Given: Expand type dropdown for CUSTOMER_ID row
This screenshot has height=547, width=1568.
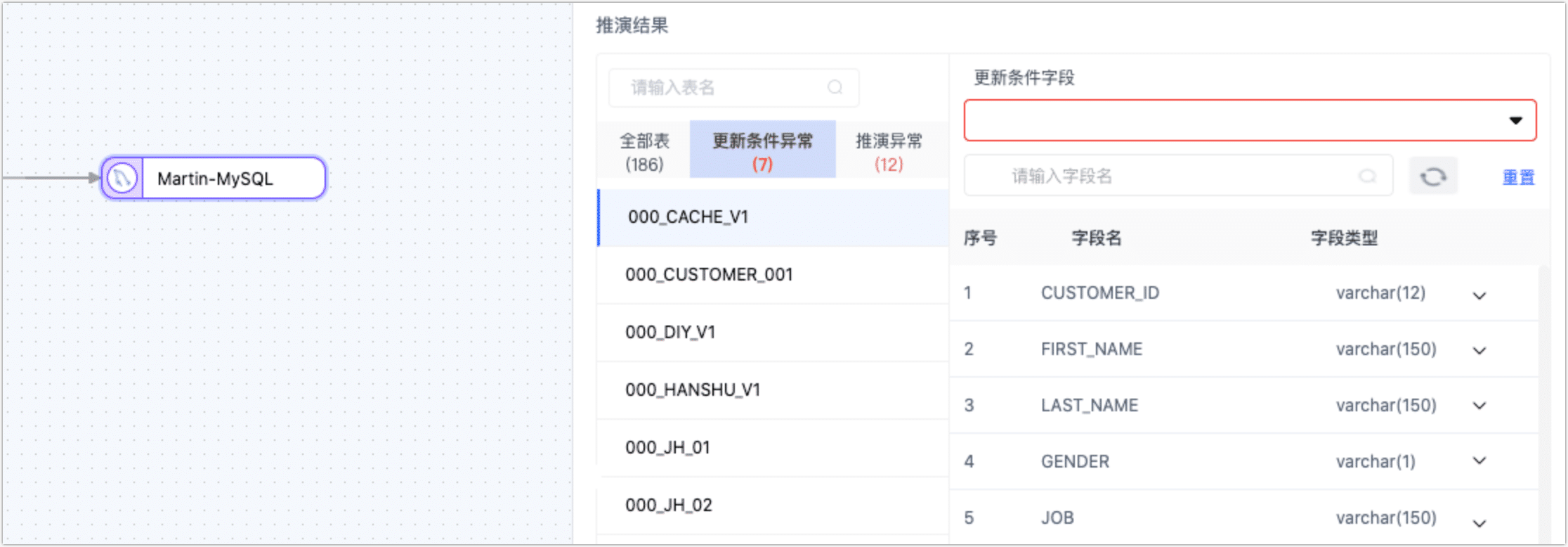Looking at the screenshot, I should coord(1479,295).
